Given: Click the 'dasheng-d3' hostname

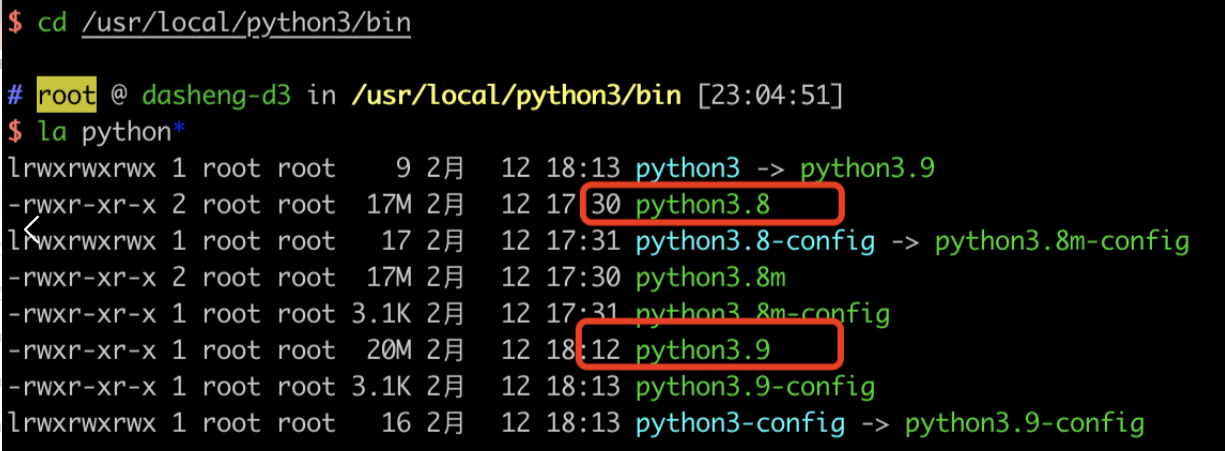Looking at the screenshot, I should tap(216, 96).
